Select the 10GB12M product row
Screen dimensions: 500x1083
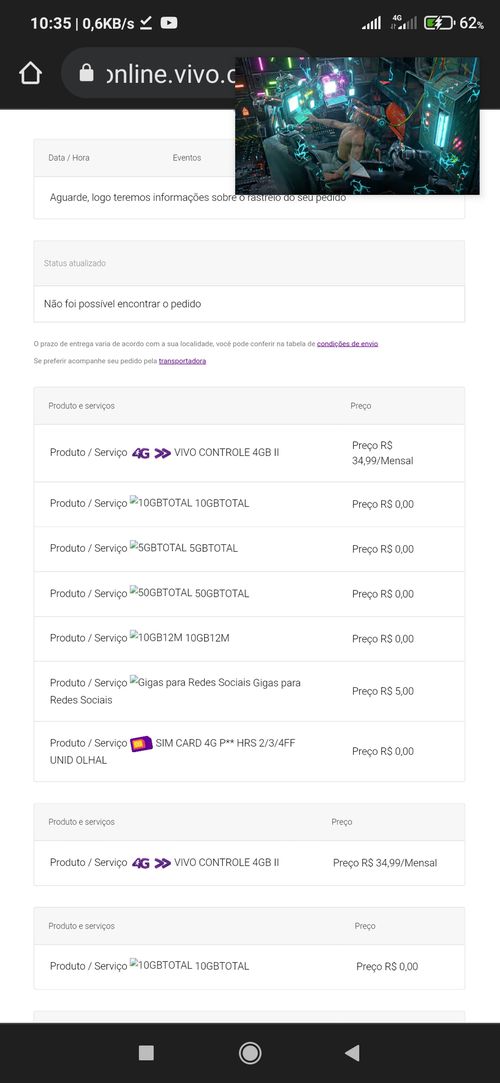(x=249, y=639)
